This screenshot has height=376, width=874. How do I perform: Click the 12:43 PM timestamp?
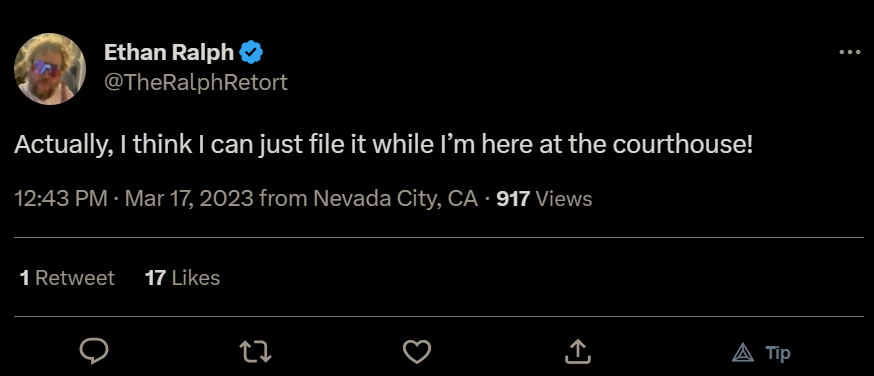pyautogui.click(x=61, y=198)
